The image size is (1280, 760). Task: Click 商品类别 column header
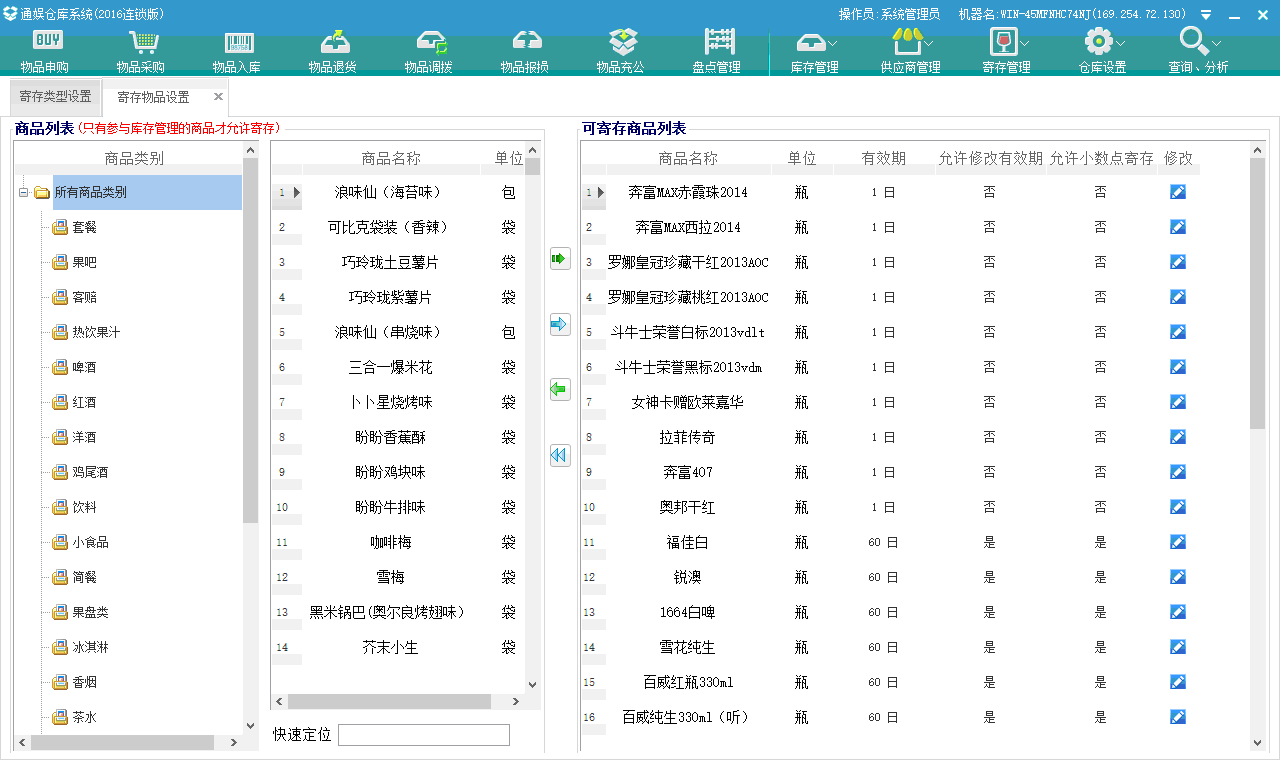pos(134,159)
